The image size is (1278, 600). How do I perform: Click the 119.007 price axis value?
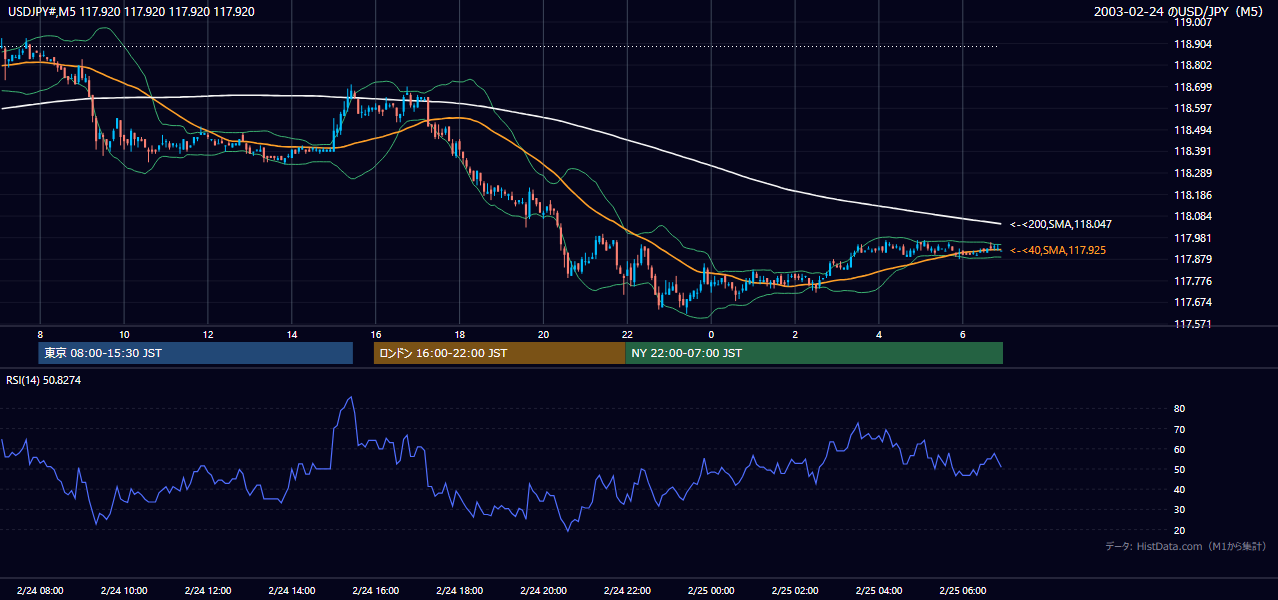pos(1193,23)
